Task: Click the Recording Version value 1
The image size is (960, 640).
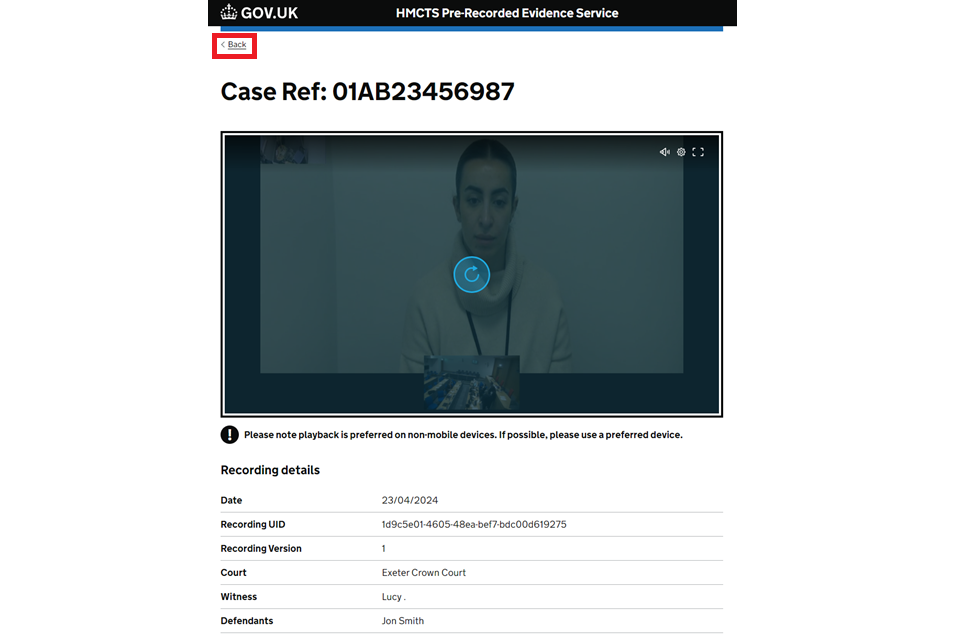Action: pos(383,548)
